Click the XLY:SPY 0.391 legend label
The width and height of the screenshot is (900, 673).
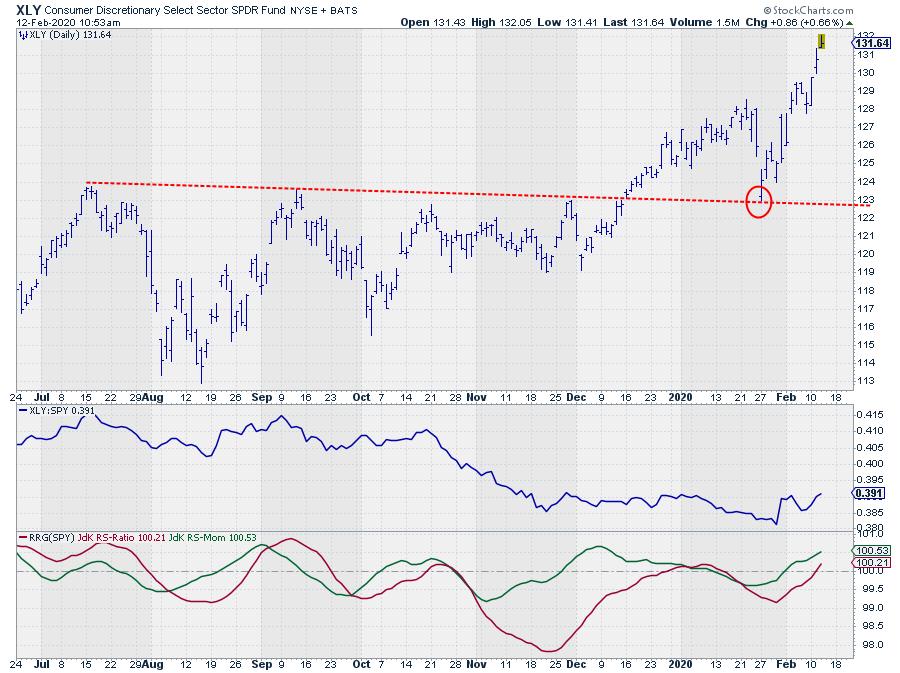click(x=50, y=411)
